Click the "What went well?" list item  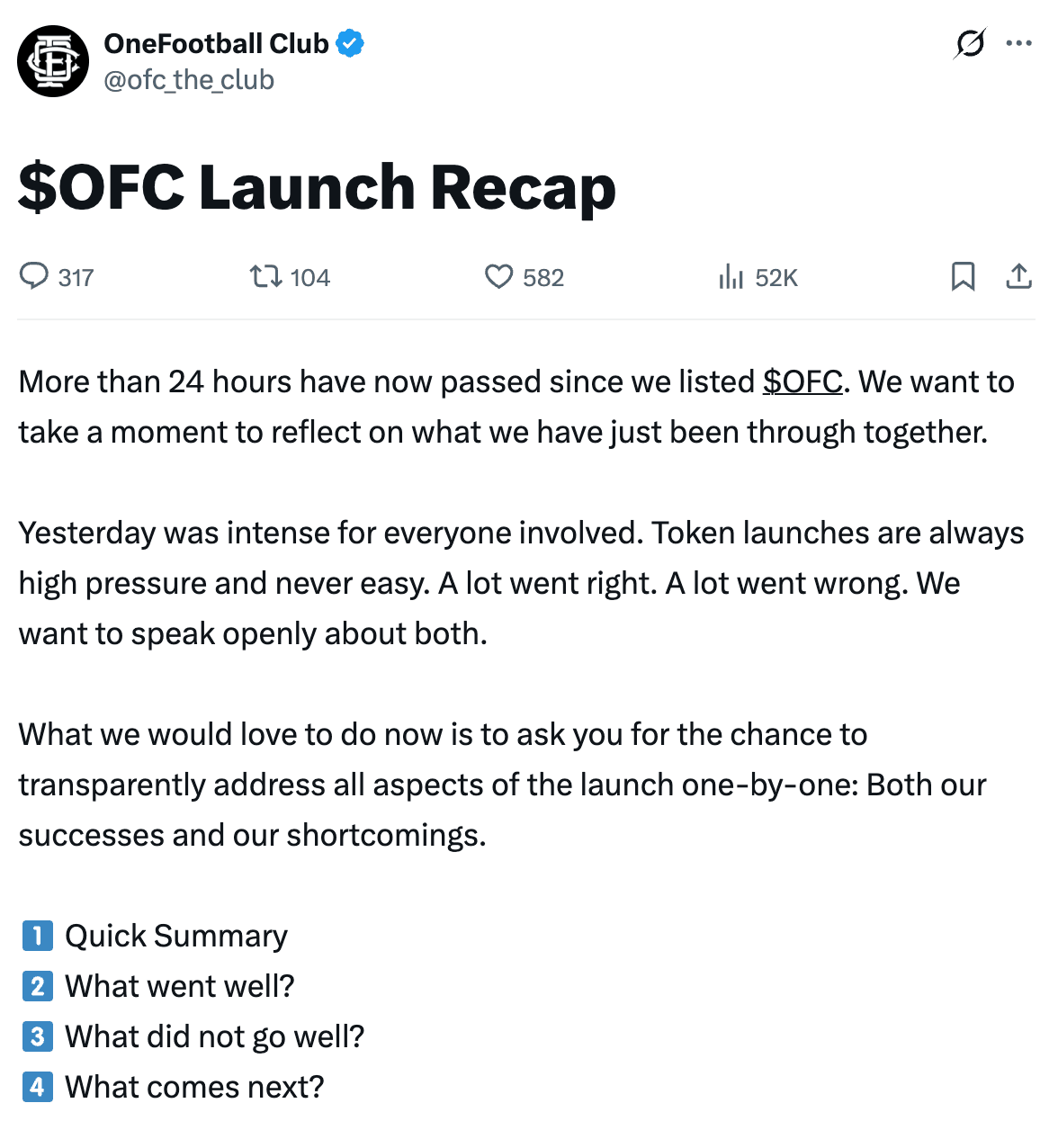point(180,986)
